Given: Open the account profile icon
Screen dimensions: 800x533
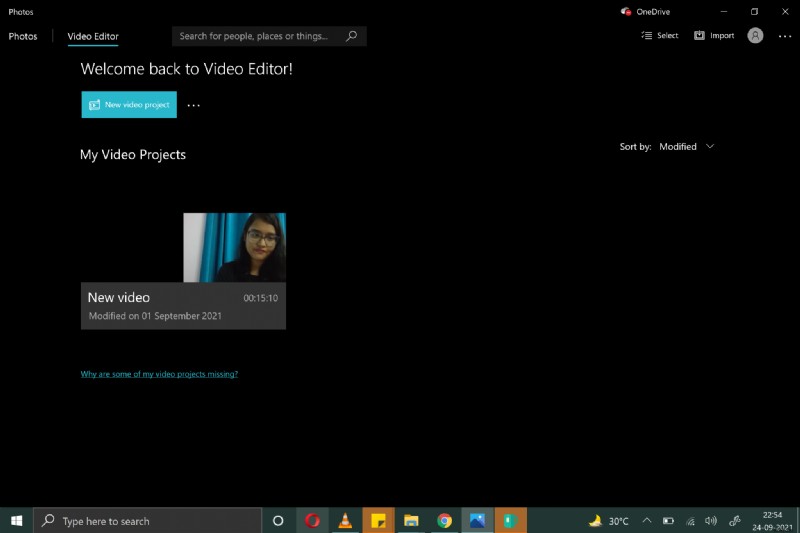Looking at the screenshot, I should 755,35.
